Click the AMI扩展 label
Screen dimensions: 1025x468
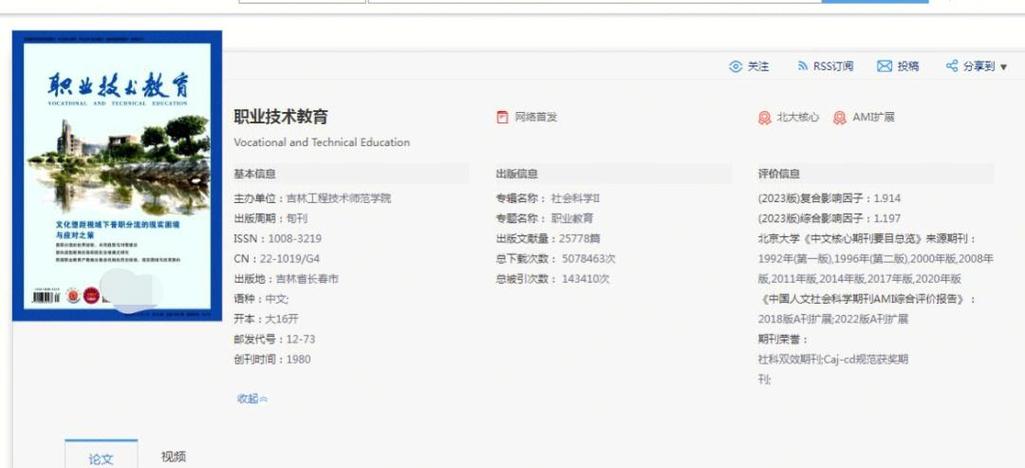click(x=873, y=118)
